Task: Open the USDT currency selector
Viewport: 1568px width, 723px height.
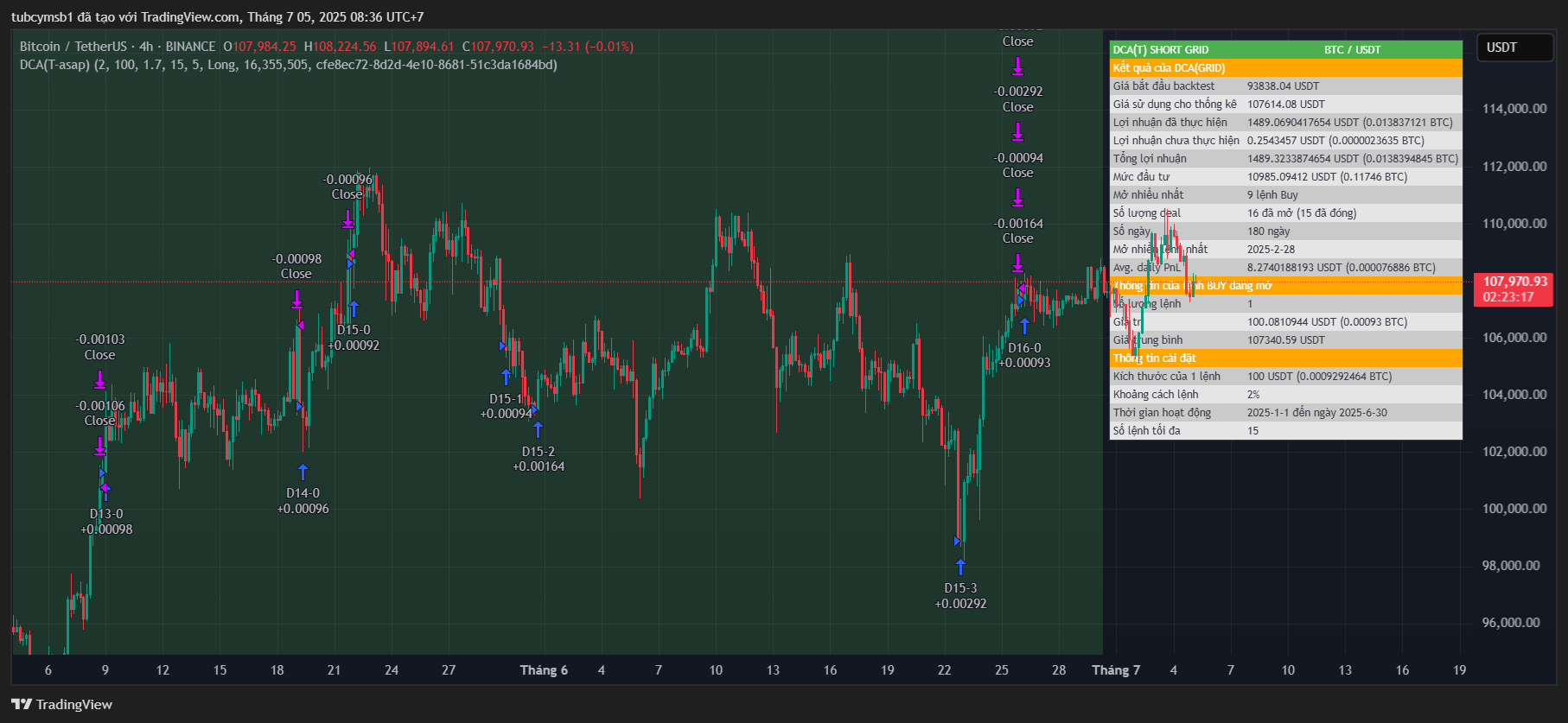Action: (x=1515, y=48)
